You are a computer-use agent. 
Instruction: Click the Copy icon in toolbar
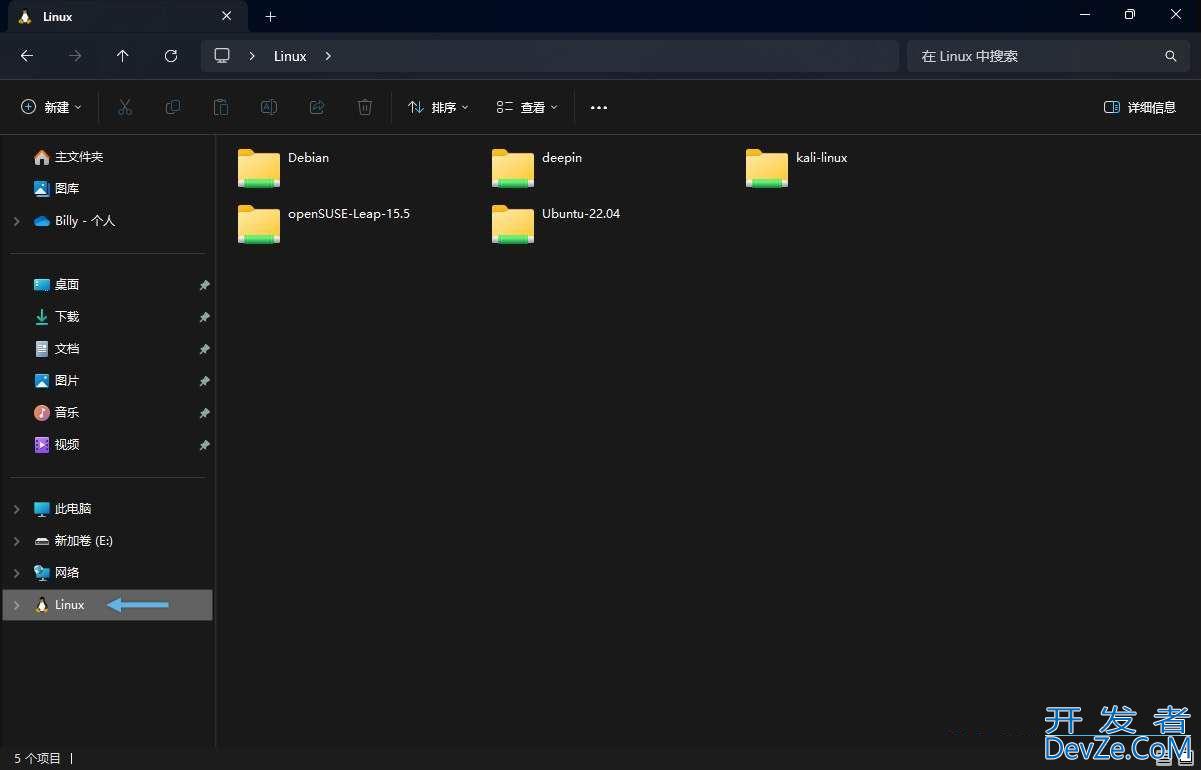point(173,107)
